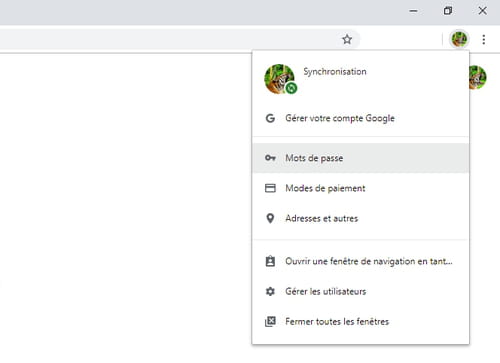The height and width of the screenshot is (363, 500).
Task: Open Modes de paiement
Action: pos(361,188)
